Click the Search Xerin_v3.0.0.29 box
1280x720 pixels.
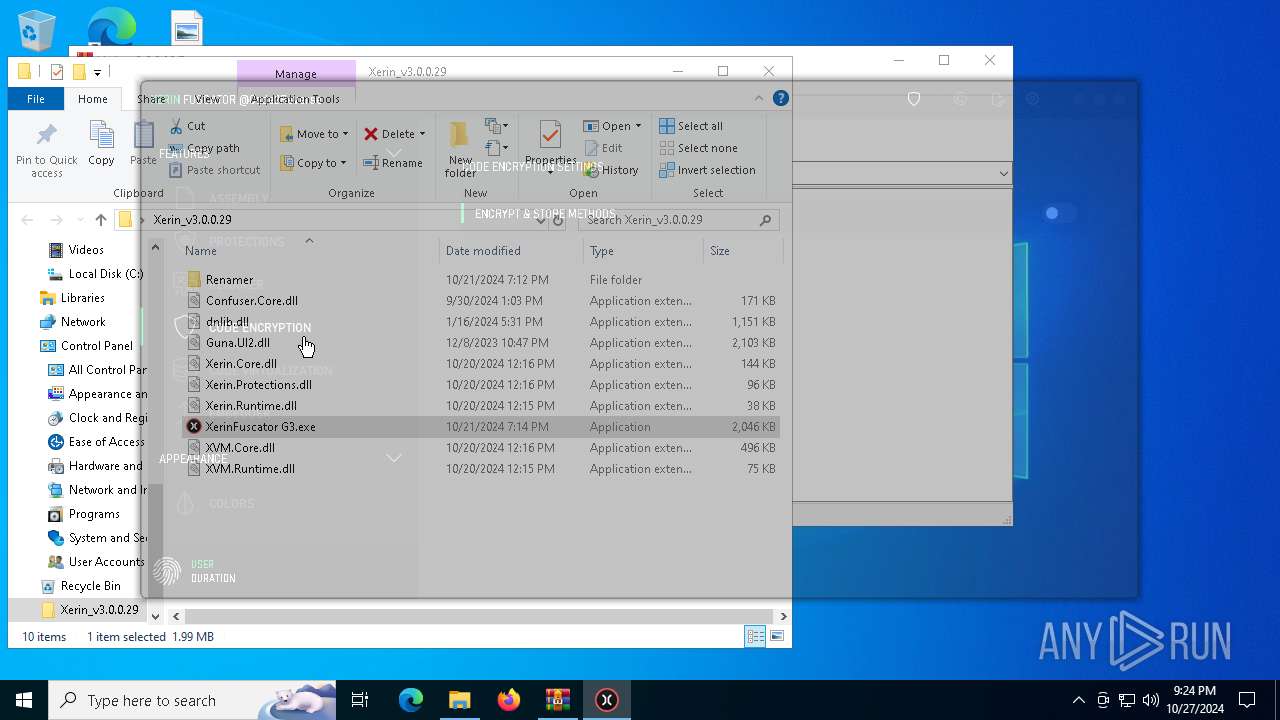click(678, 220)
